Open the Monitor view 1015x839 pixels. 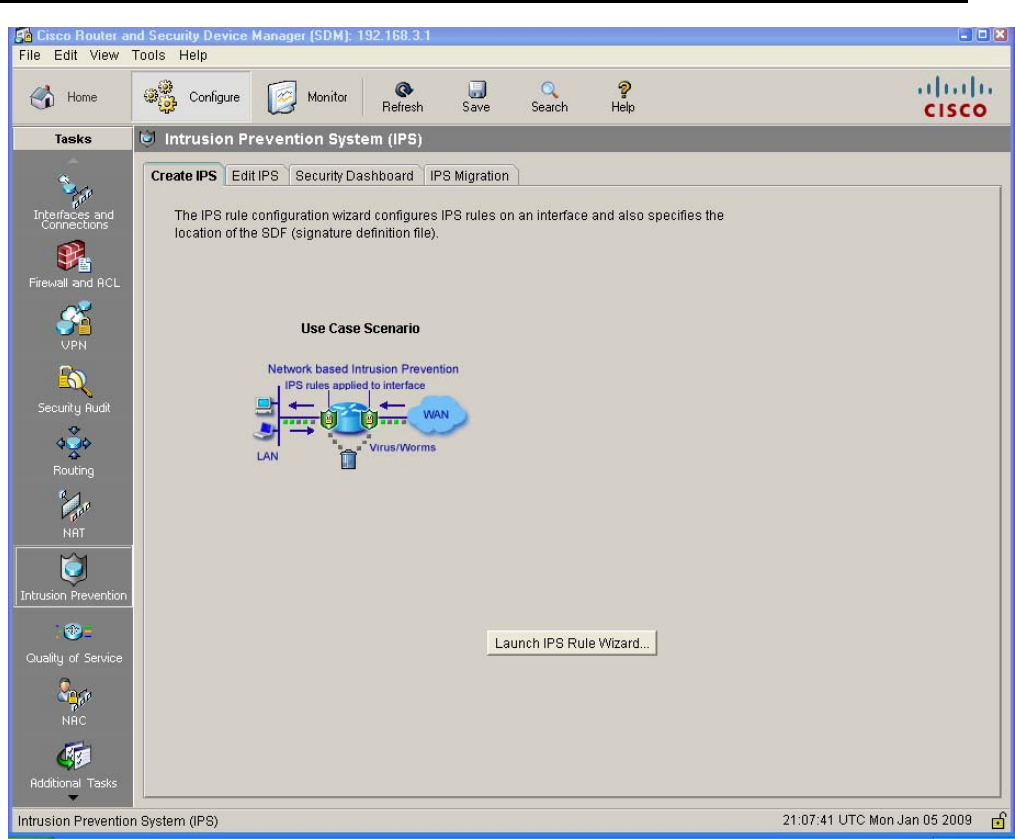307,97
